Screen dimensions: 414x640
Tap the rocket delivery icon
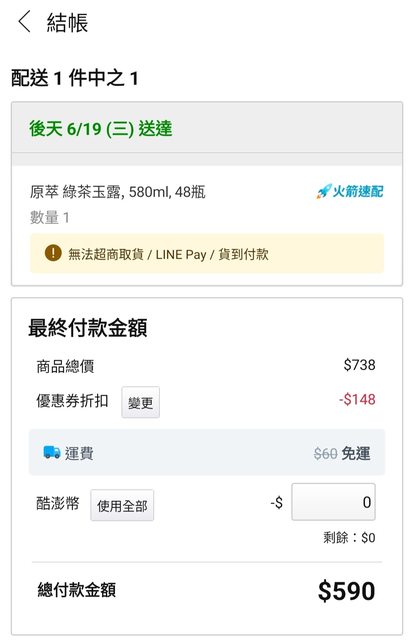(x=323, y=191)
